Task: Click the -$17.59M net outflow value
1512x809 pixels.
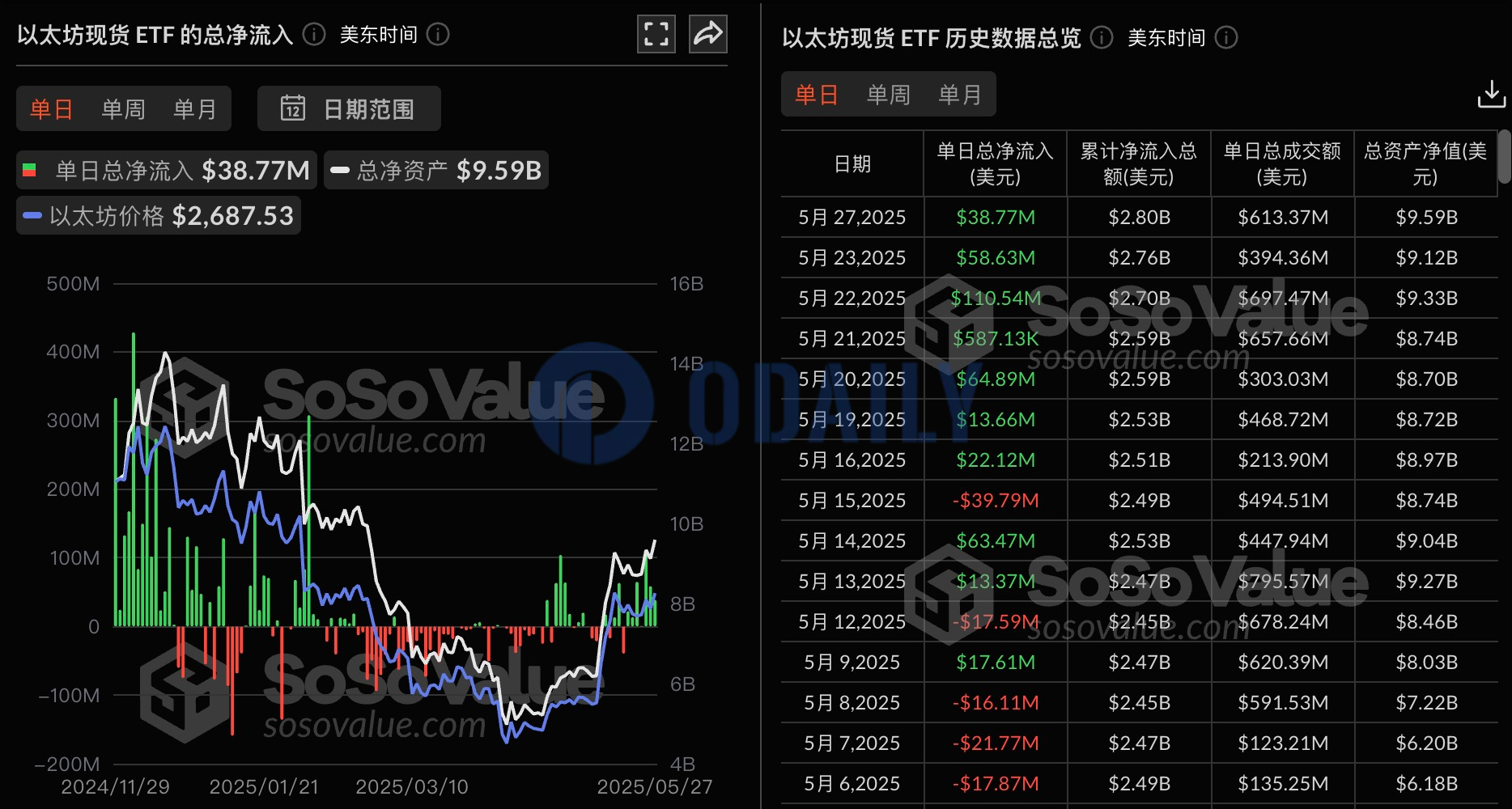Action: pyautogui.click(x=996, y=621)
